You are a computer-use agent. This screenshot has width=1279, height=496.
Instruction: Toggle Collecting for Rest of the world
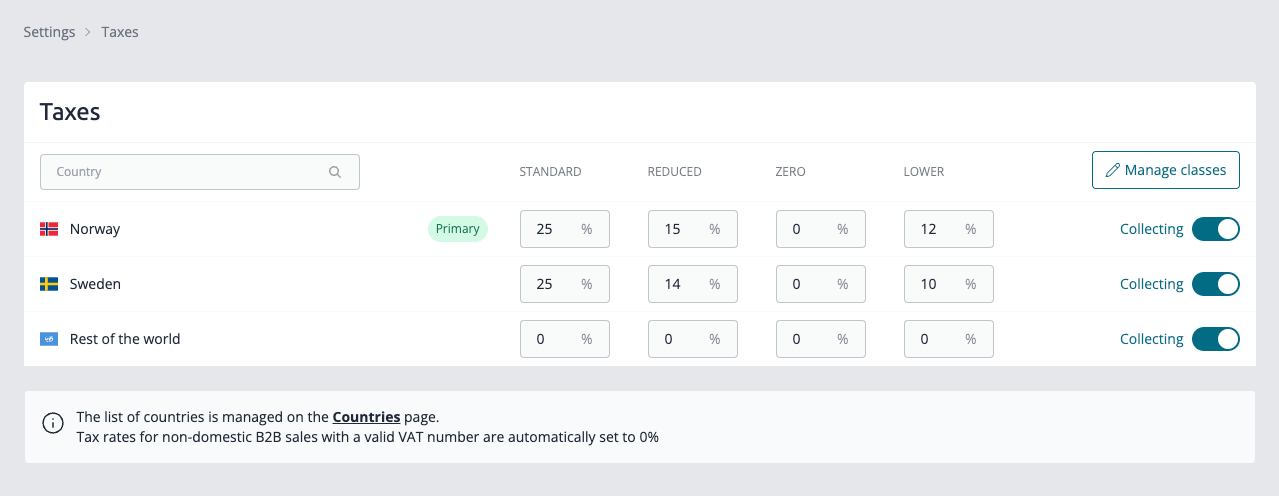(x=1216, y=339)
